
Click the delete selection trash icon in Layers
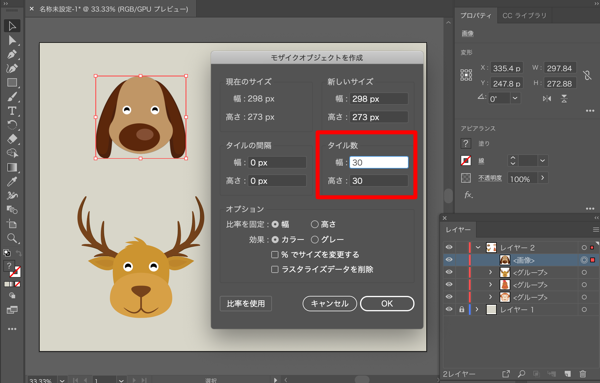(x=582, y=374)
